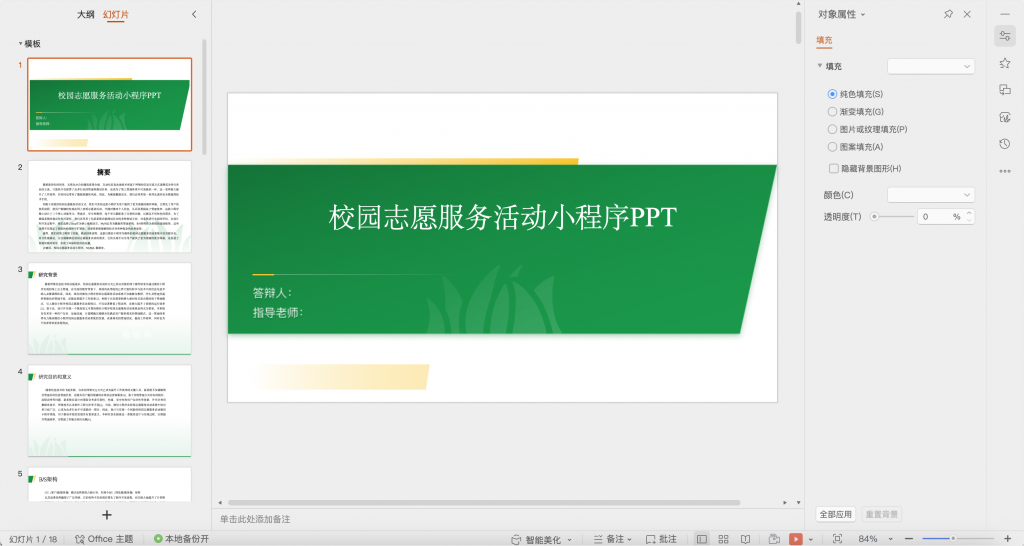Click the 本地备份开 backup status indicator
This screenshot has width=1024, height=546.
182,539
